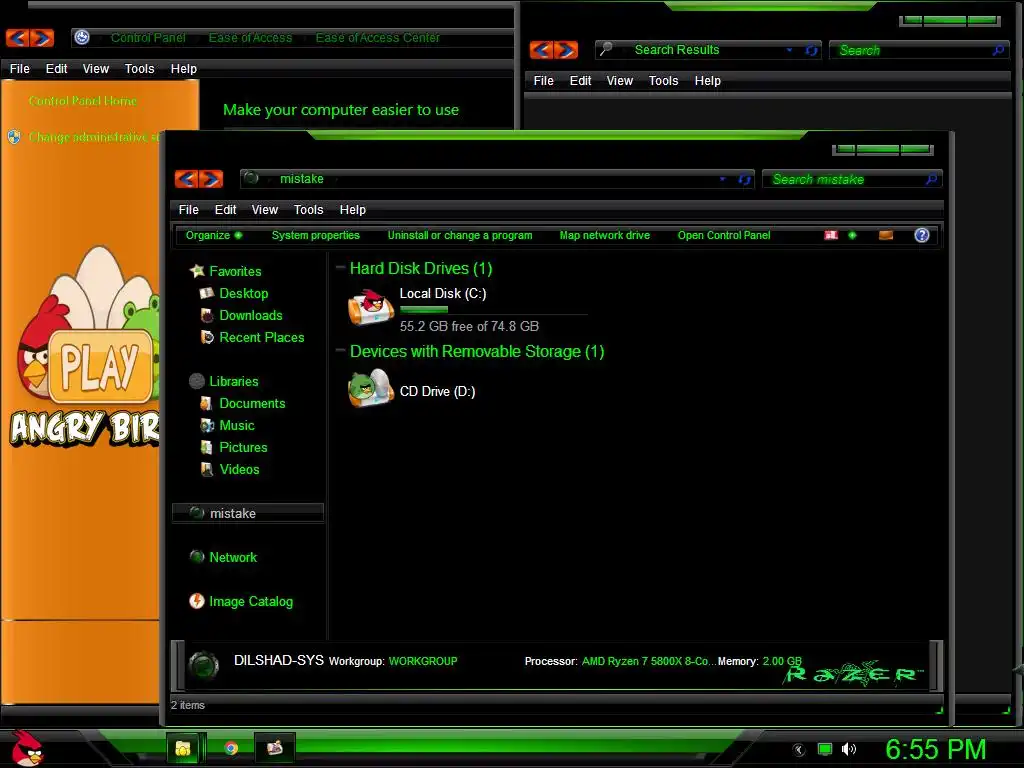1024x768 pixels.
Task: Select the CD Drive (D:) icon
Action: click(370, 388)
